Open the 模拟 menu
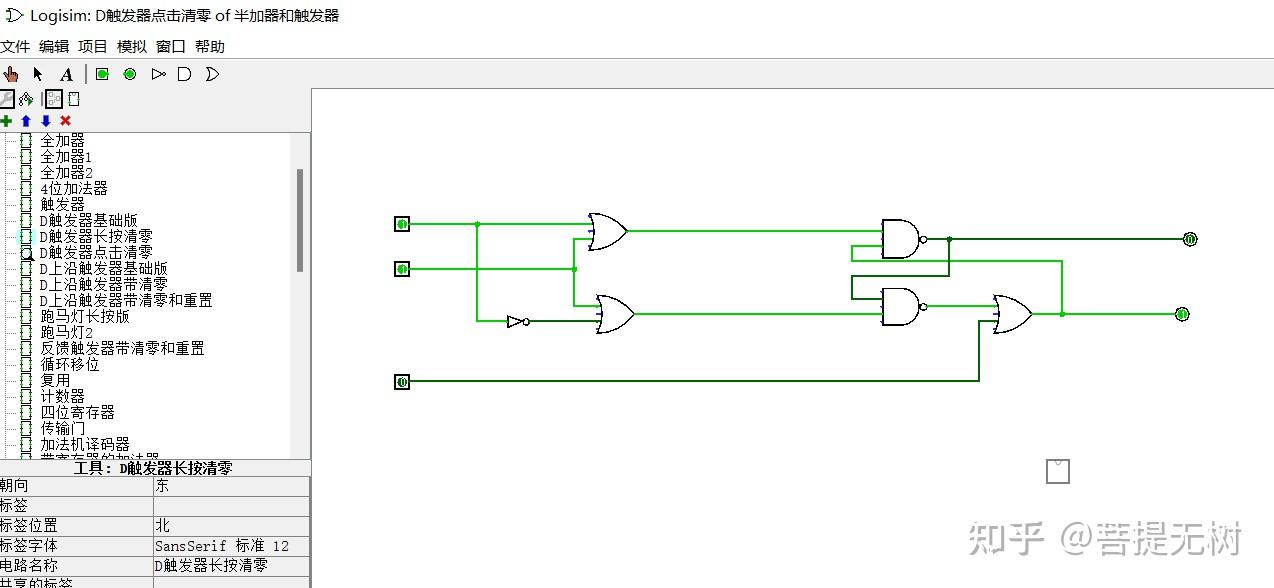Viewport: 1274px width, 588px height. click(131, 46)
